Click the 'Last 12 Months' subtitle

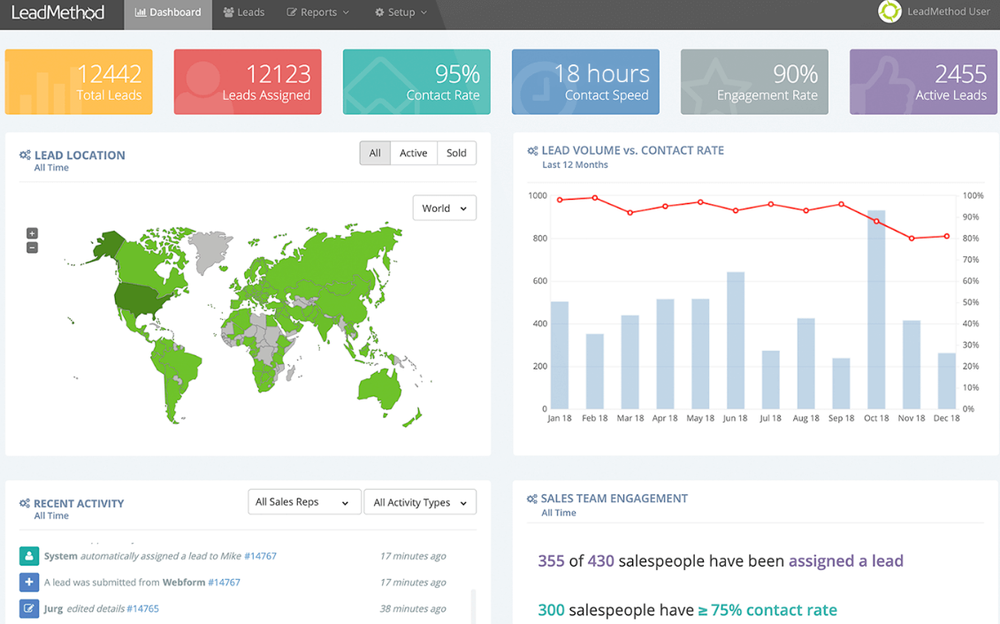pyautogui.click(x=575, y=165)
